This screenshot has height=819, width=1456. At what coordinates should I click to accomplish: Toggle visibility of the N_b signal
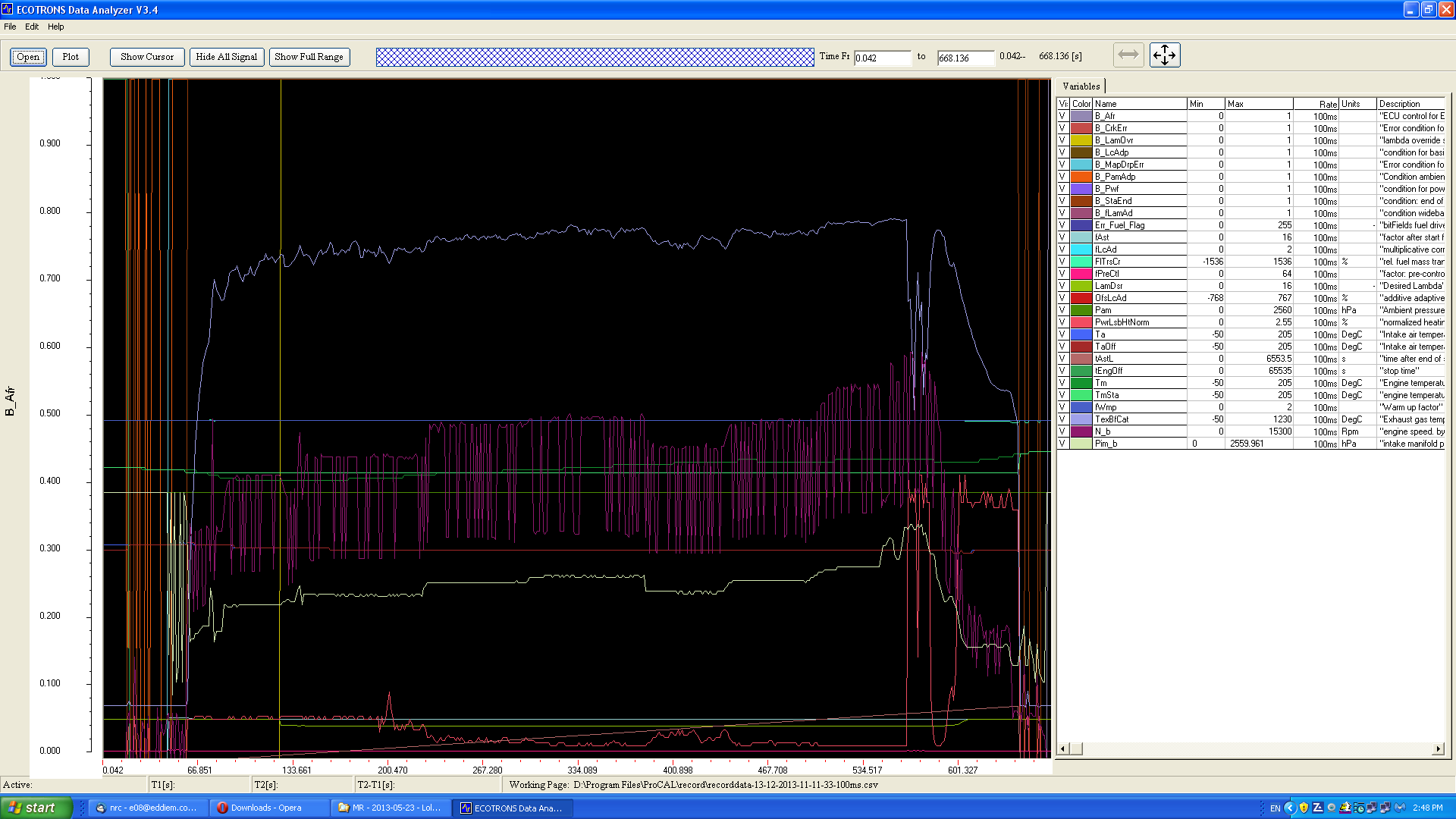click(1062, 431)
